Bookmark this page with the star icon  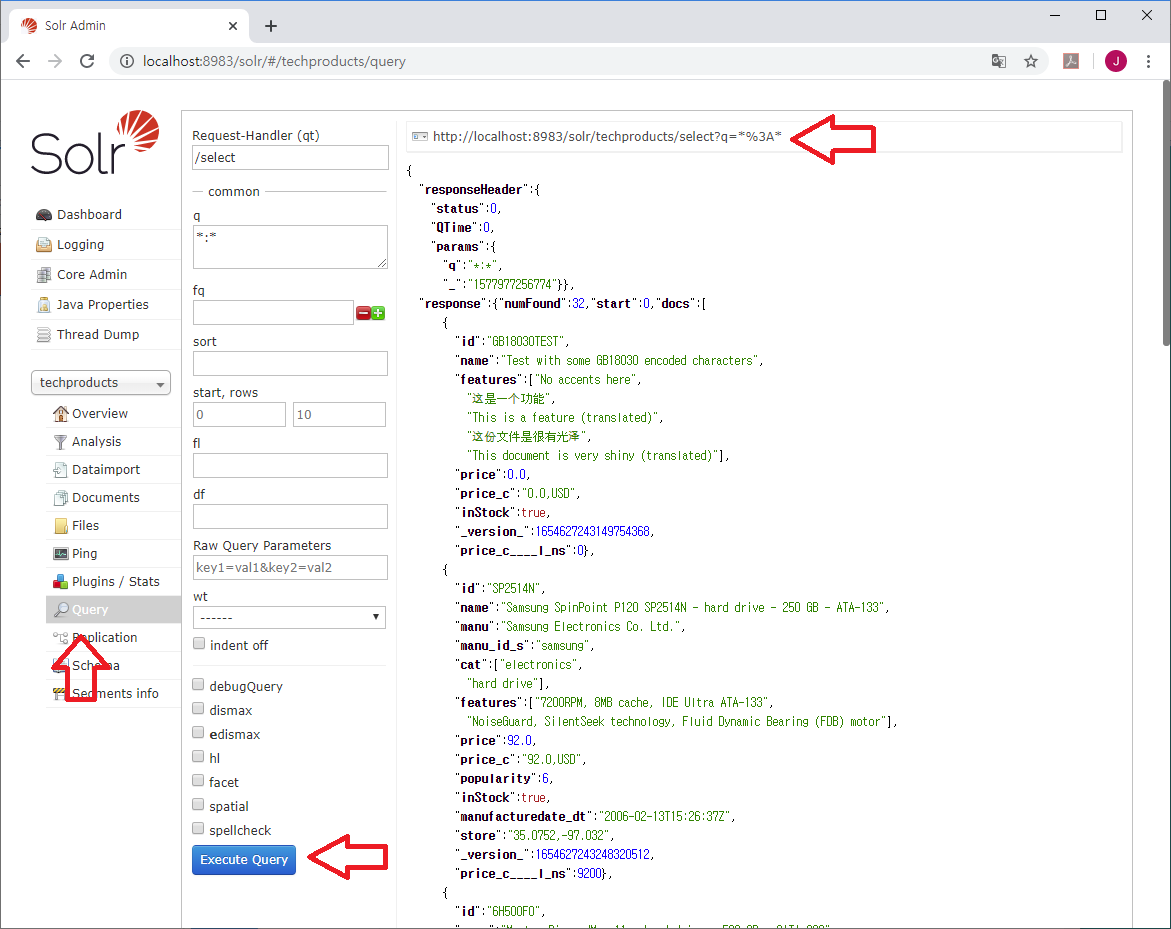(1031, 61)
